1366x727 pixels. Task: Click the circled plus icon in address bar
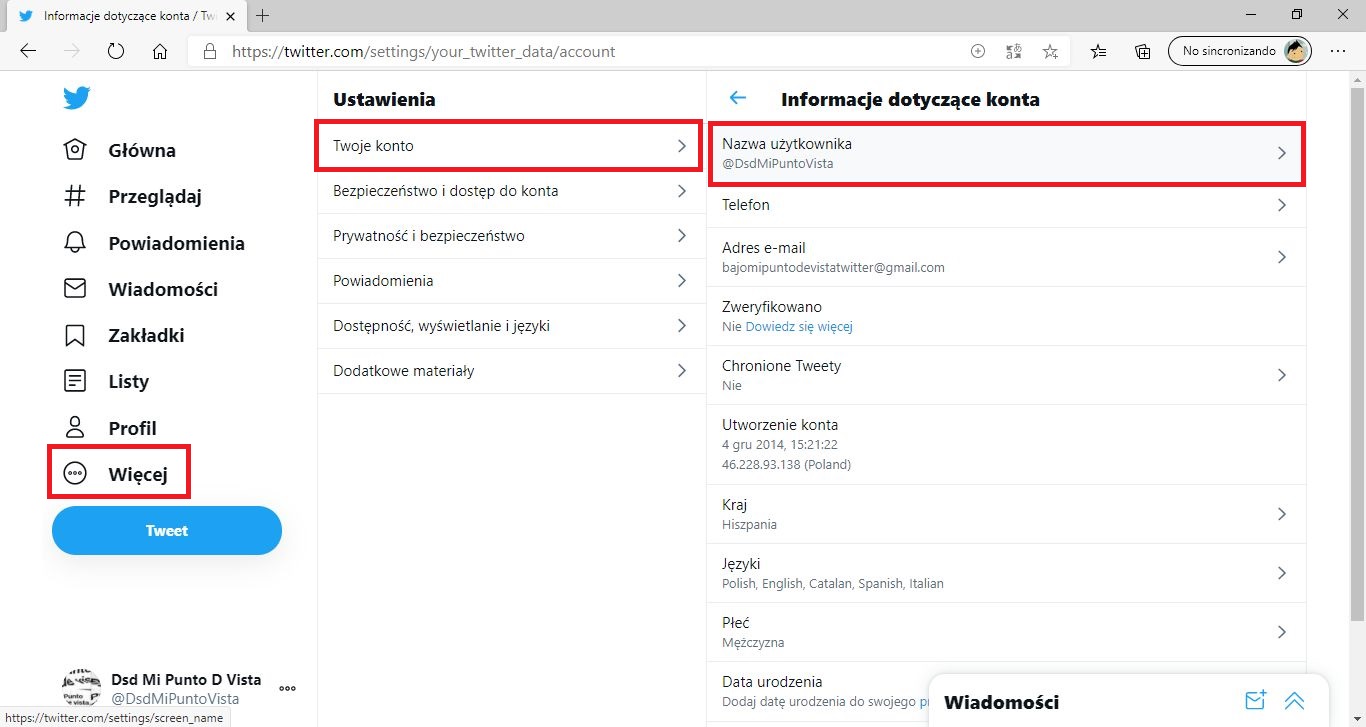tap(978, 51)
